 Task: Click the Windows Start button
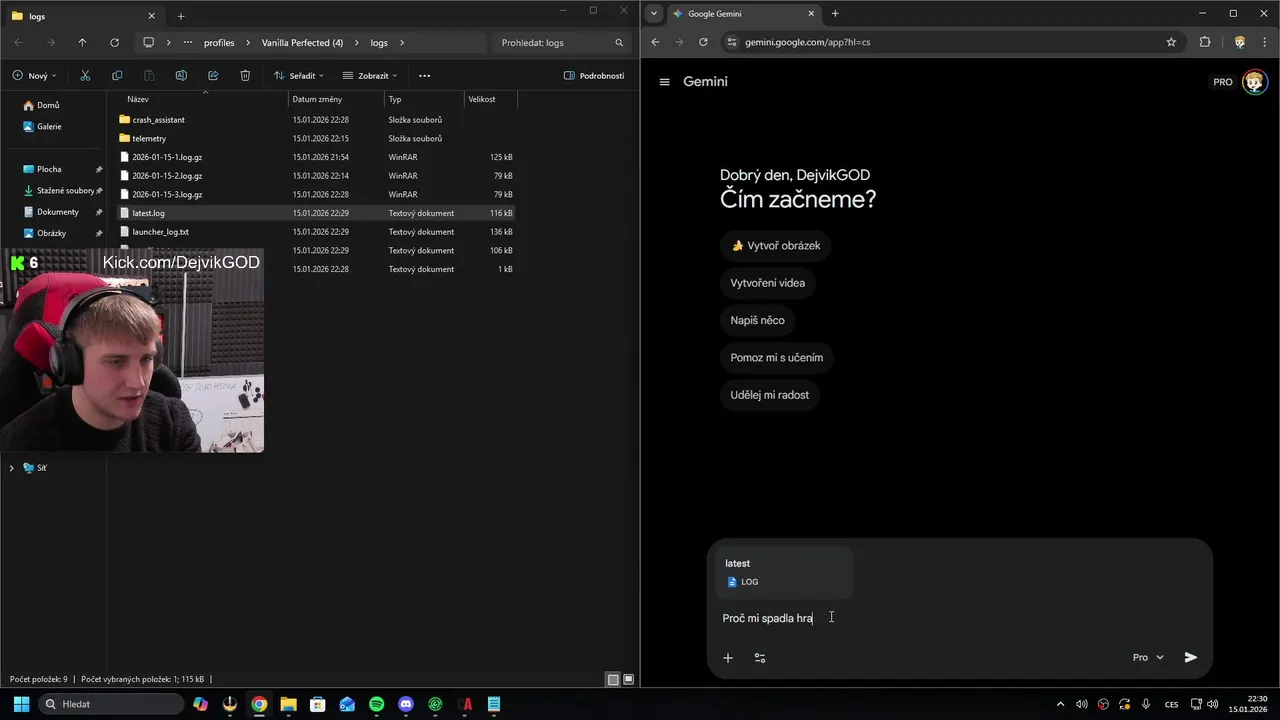coord(19,704)
